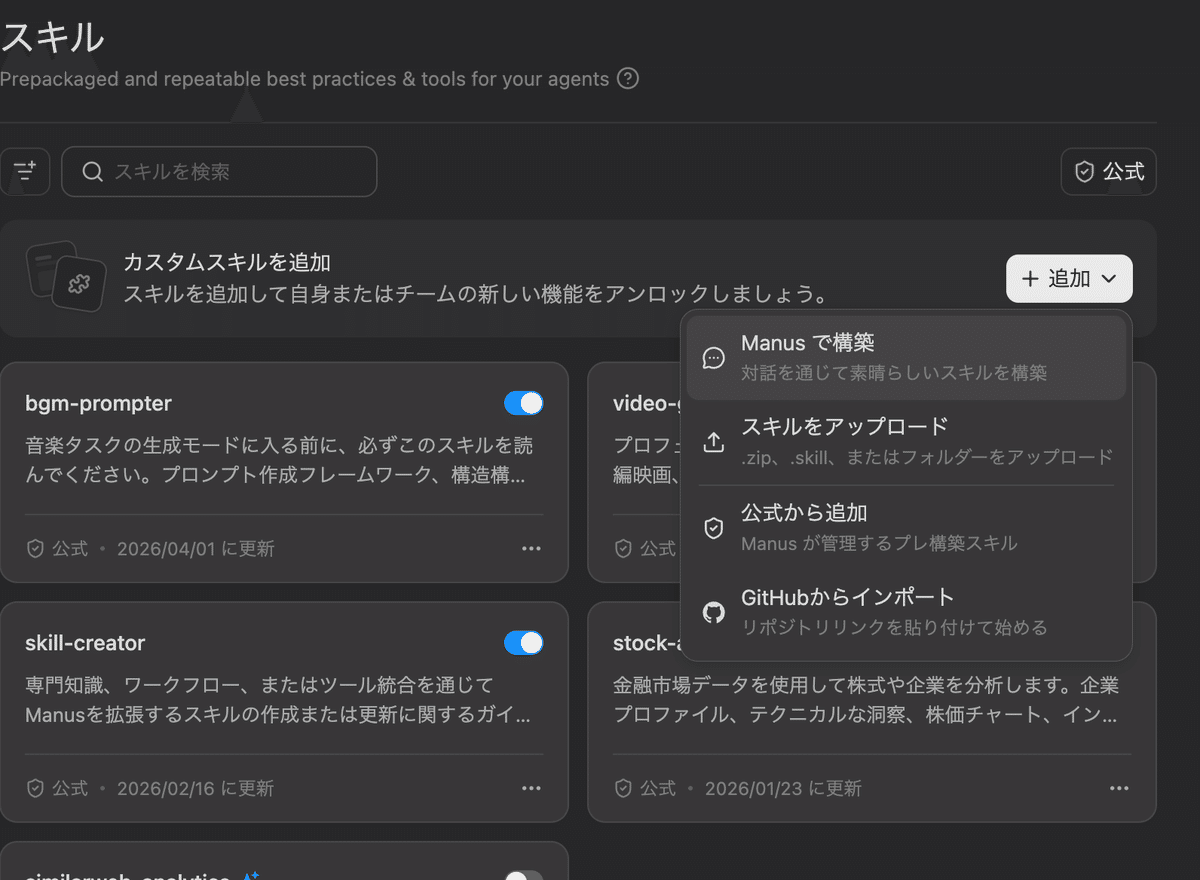Open the skill-creator skill card title
The image size is (1200, 880).
[x=85, y=643]
